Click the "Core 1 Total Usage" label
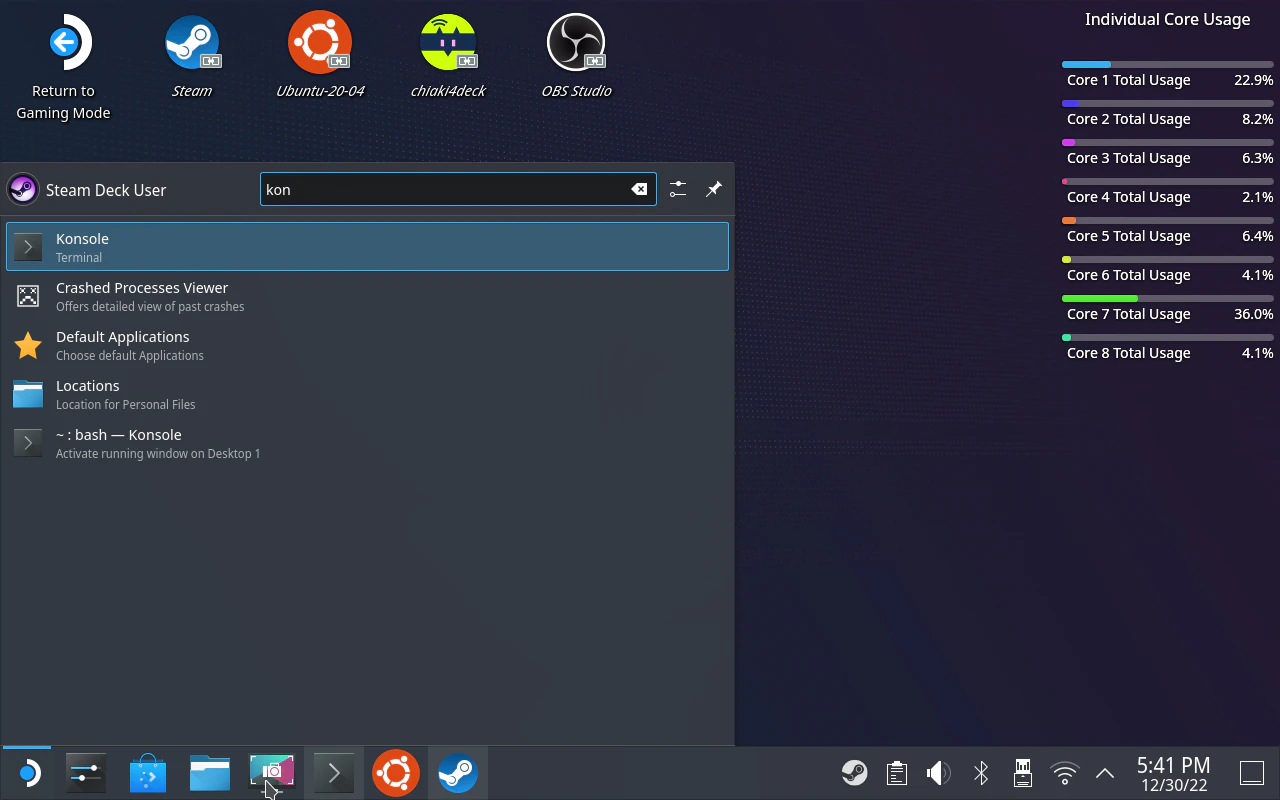Viewport: 1280px width, 800px height. click(x=1128, y=80)
